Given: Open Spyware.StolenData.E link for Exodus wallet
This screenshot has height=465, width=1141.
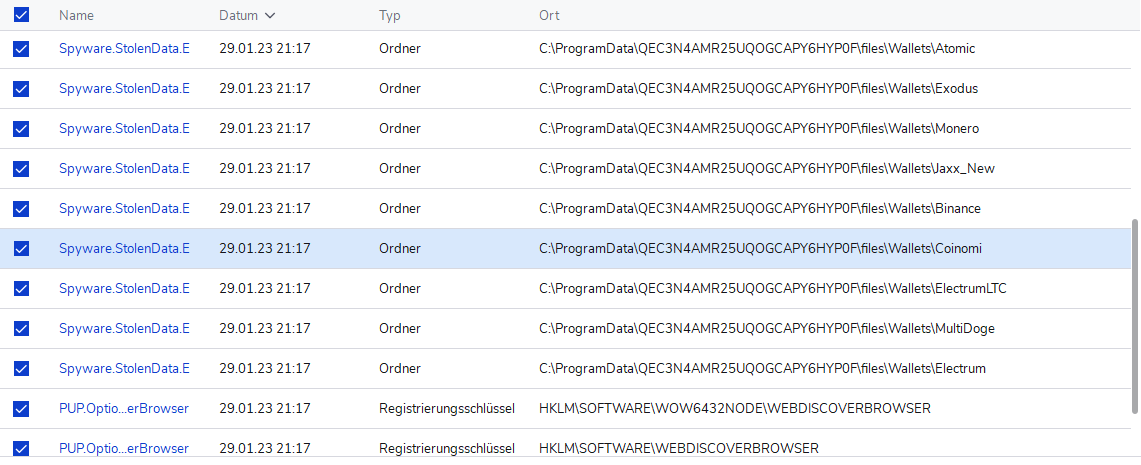Looking at the screenshot, I should point(124,89).
